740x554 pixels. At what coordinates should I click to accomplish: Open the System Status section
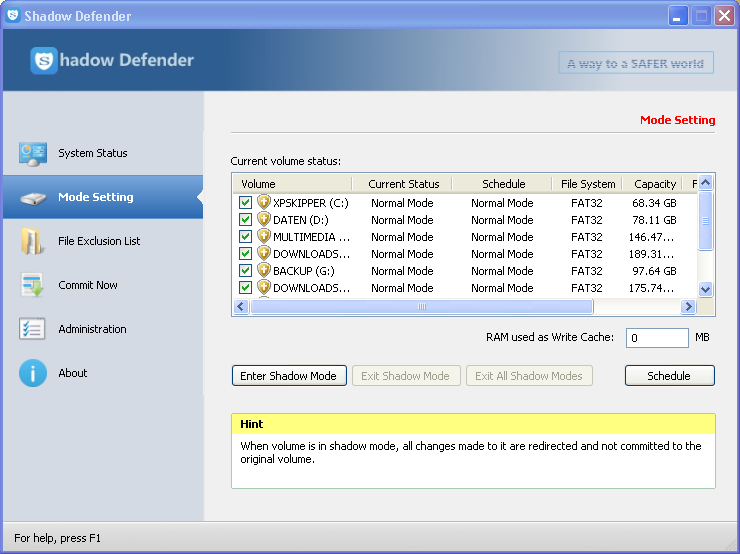tap(103, 153)
